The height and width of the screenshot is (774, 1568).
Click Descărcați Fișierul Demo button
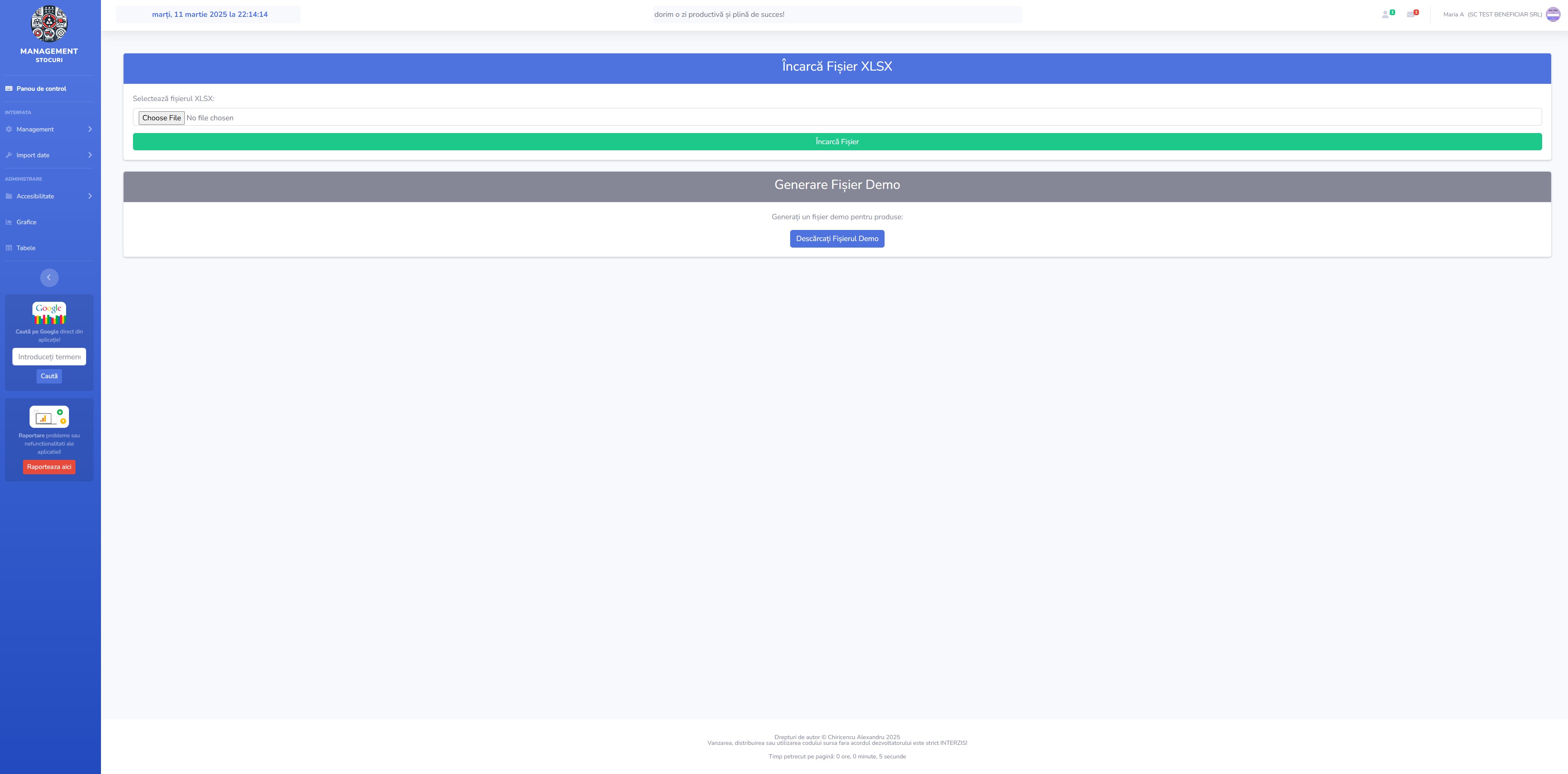837,239
